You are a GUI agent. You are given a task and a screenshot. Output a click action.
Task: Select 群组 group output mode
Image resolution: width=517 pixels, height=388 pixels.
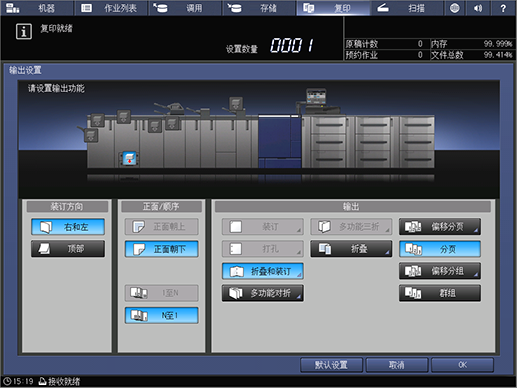tap(440, 293)
